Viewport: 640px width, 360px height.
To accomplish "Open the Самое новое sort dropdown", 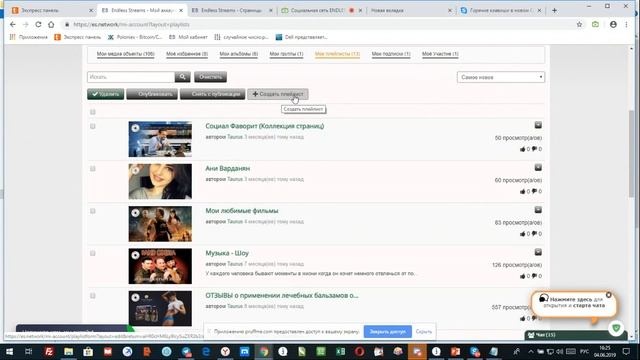I will [x=500, y=77].
